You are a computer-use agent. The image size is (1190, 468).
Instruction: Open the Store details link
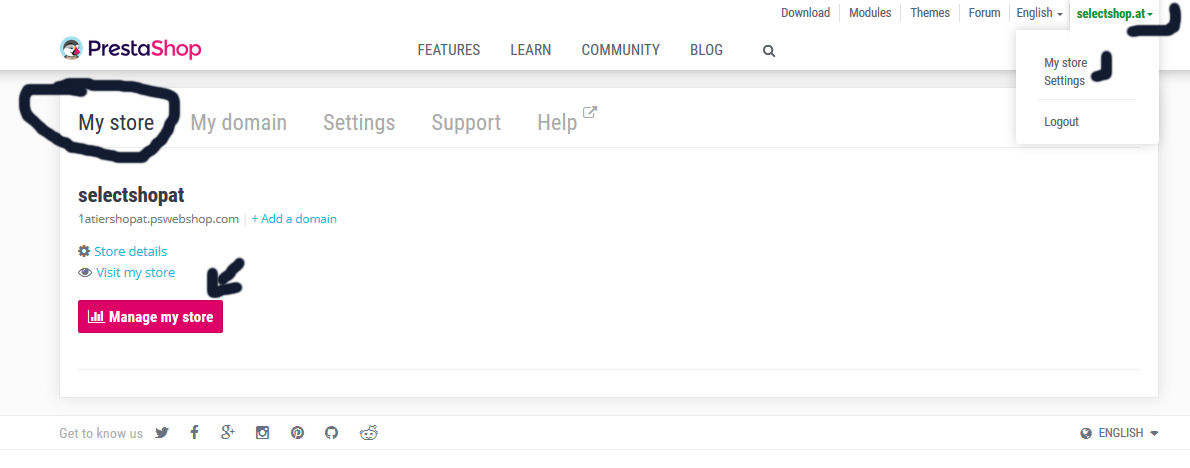coord(131,251)
